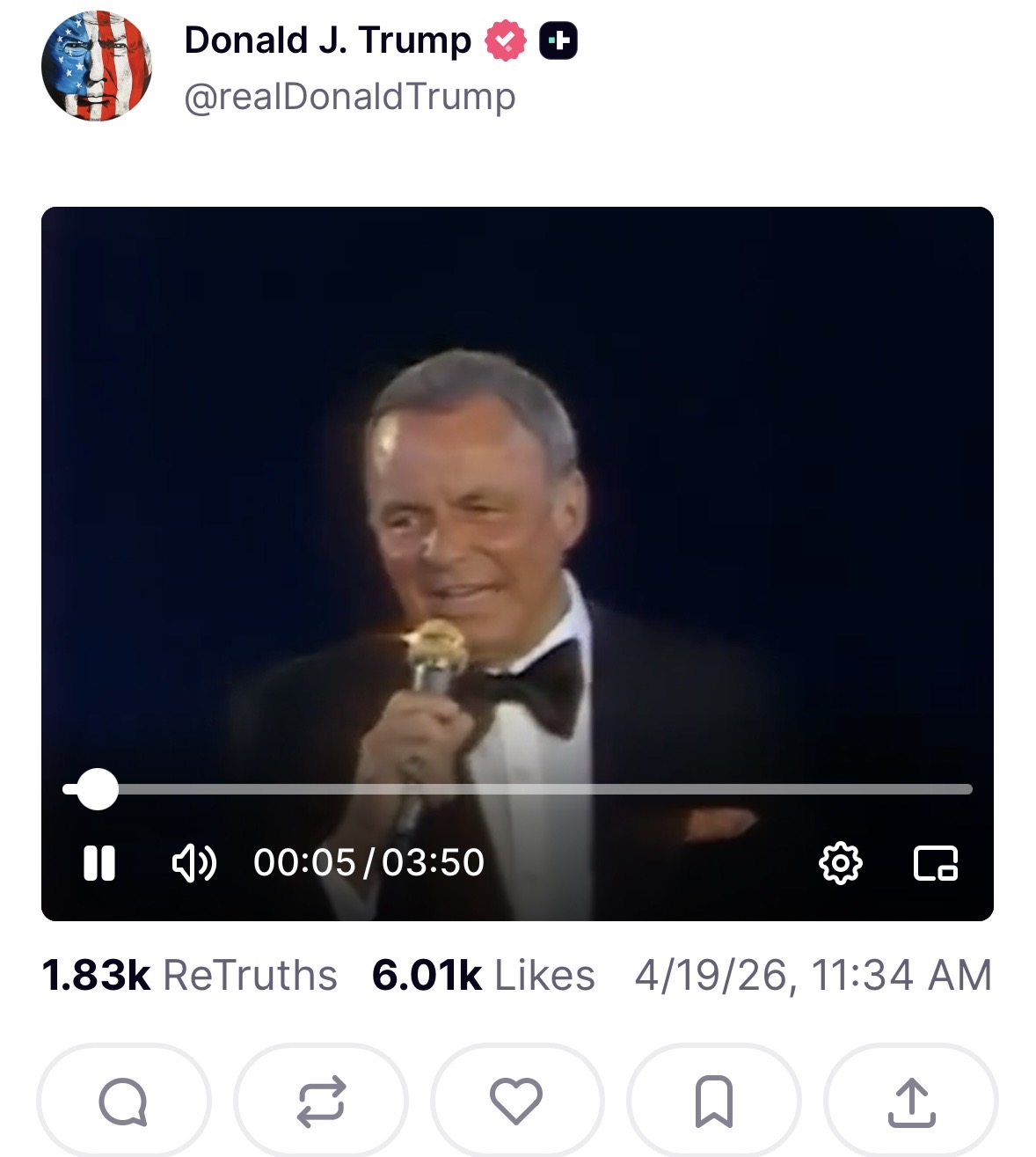Open Donald J. Trump profile name
Image resolution: width=1036 pixels, height=1157 pixels.
coord(328,40)
